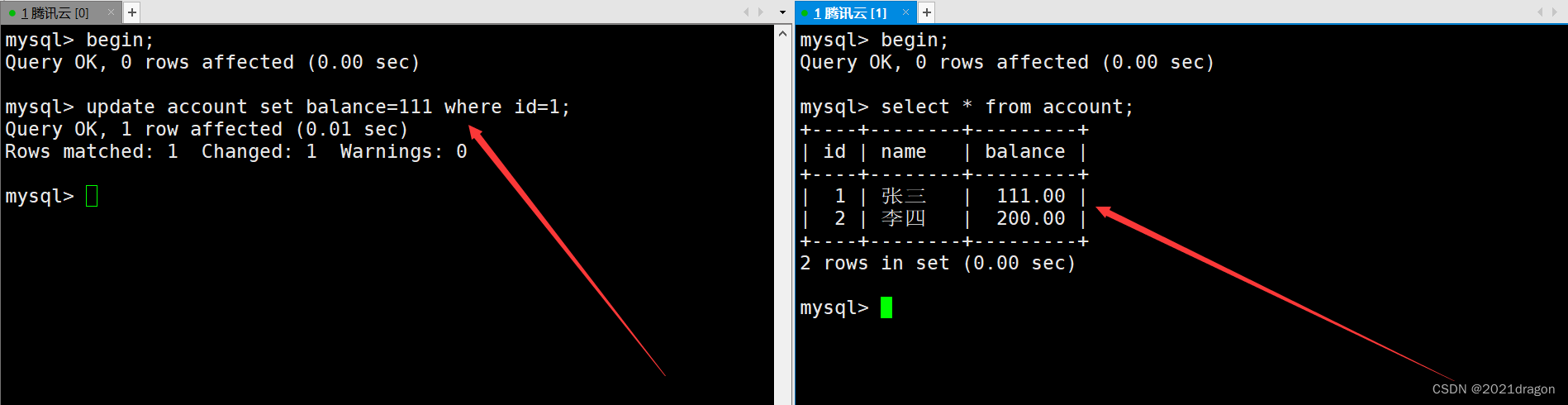
Task: Click left terminal scrollbar up arrow
Action: (783, 34)
